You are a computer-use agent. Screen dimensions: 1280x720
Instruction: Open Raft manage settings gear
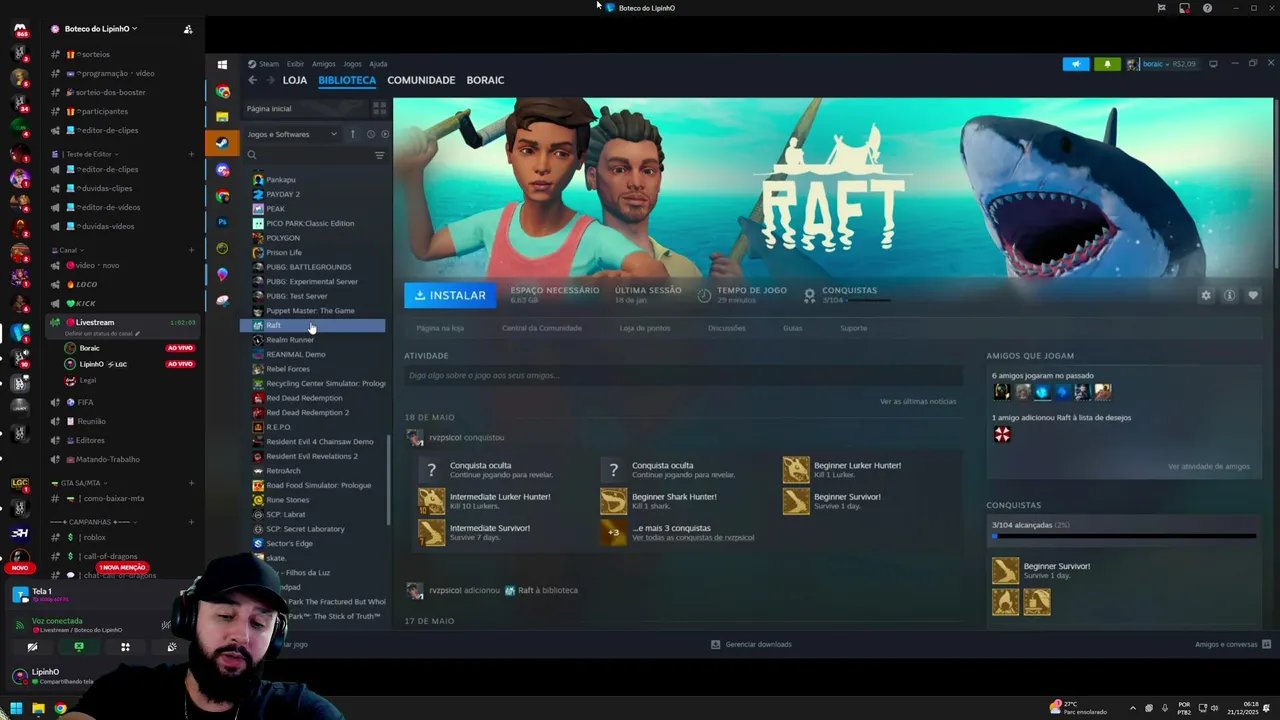[x=1206, y=295]
